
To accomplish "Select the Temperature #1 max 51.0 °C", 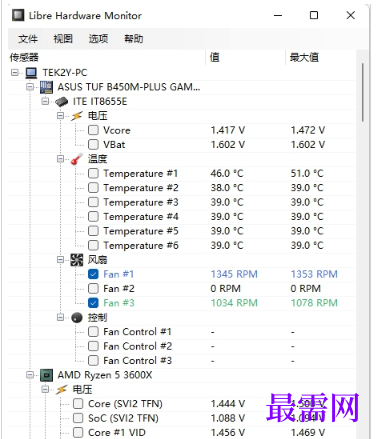I will [307, 173].
